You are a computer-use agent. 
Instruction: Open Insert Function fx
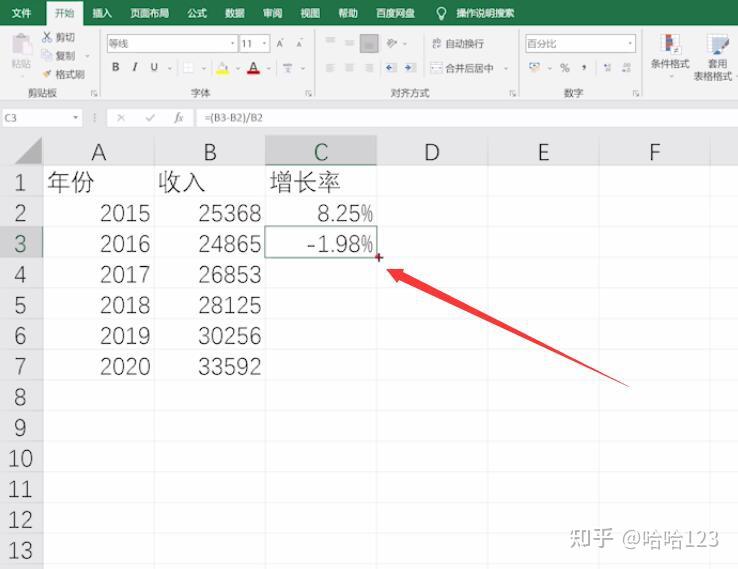coord(178,118)
